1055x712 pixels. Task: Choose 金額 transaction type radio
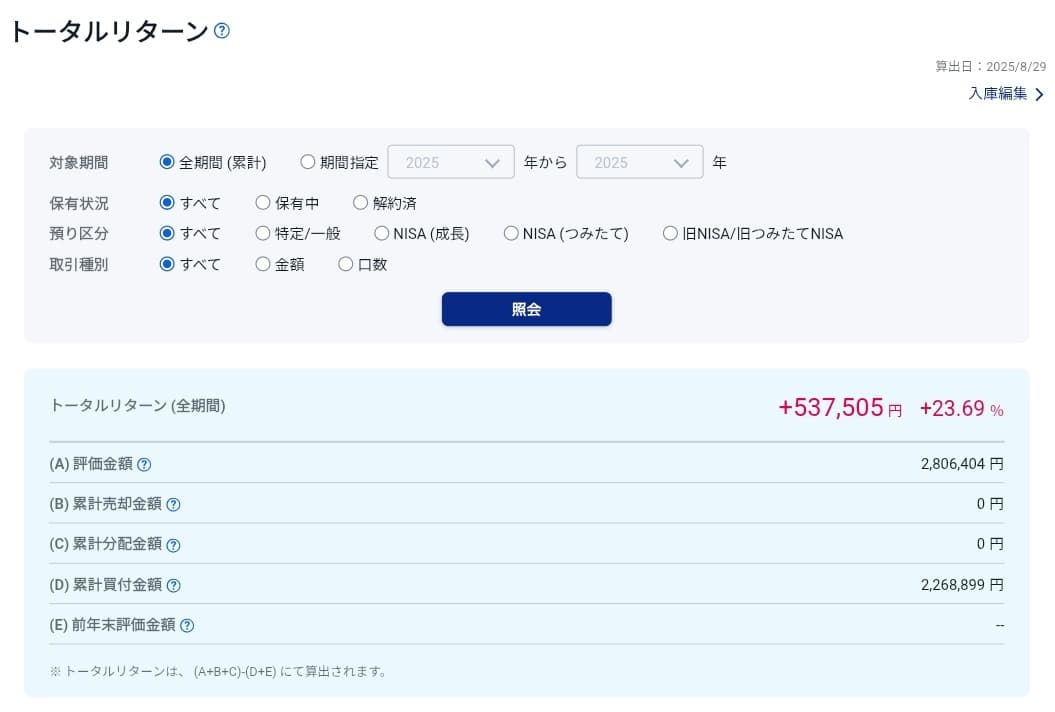pyautogui.click(x=263, y=265)
